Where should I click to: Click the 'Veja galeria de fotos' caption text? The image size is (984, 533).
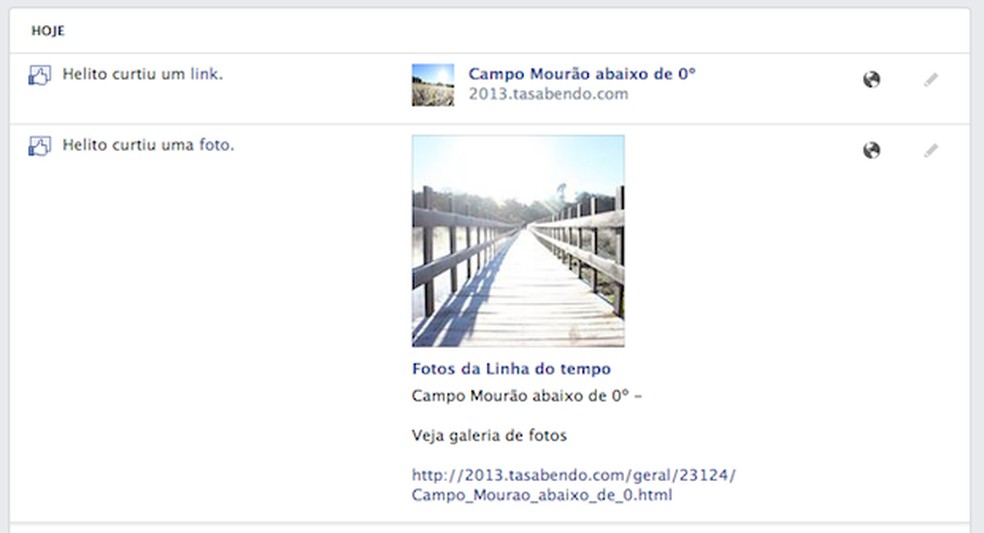pos(489,435)
